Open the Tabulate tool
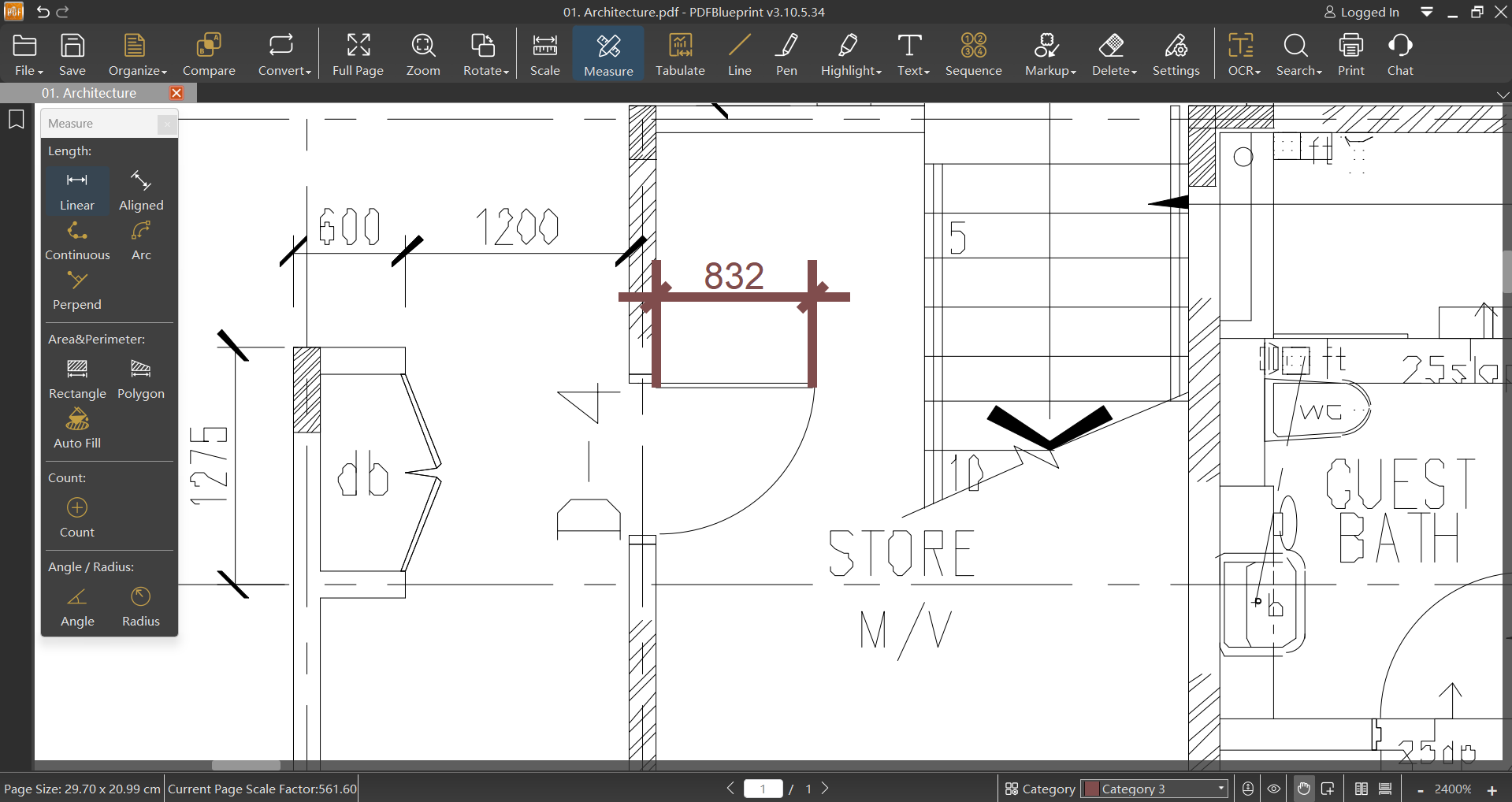This screenshot has height=802, width=1512. (x=680, y=54)
